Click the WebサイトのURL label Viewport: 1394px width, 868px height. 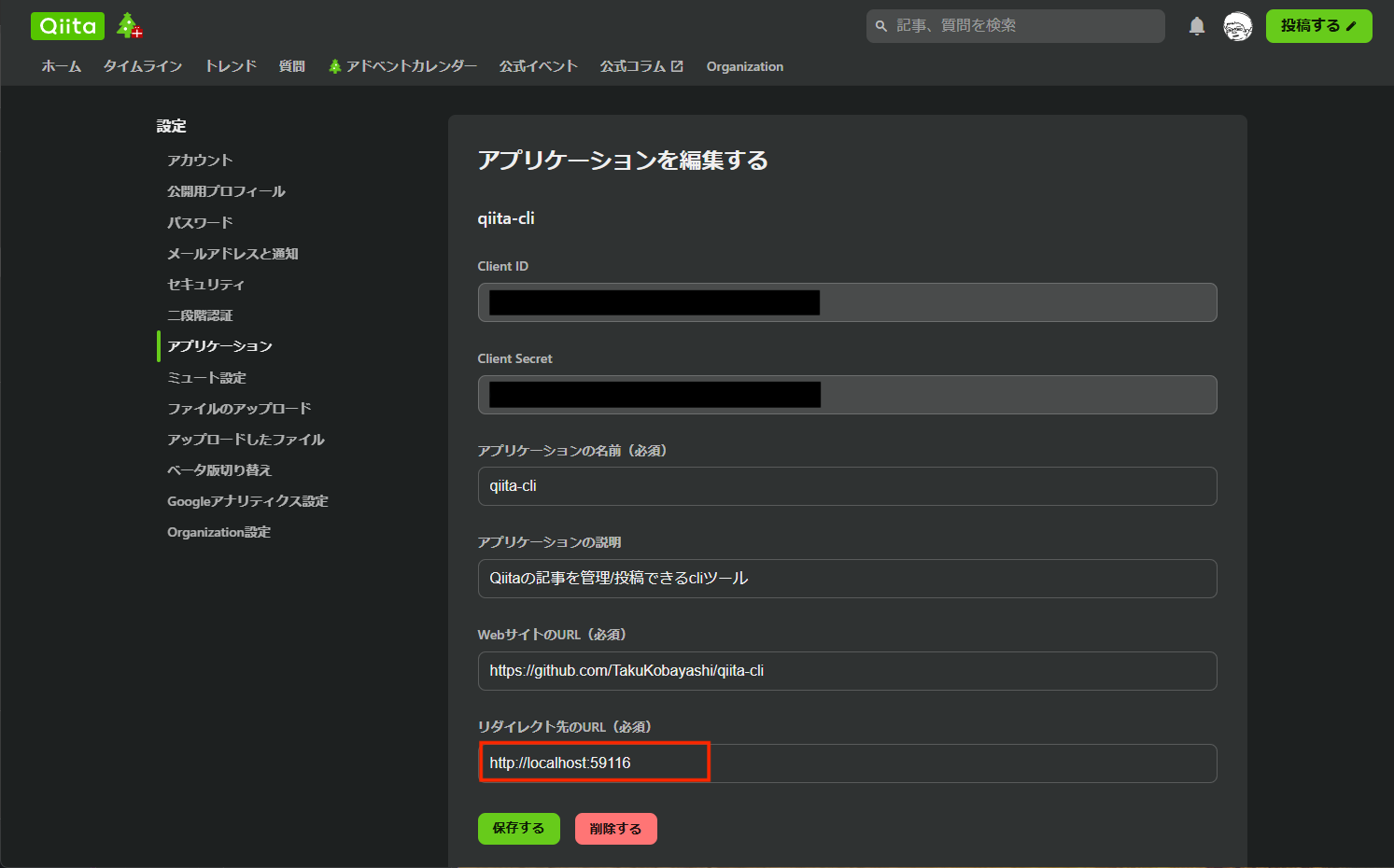(x=552, y=635)
